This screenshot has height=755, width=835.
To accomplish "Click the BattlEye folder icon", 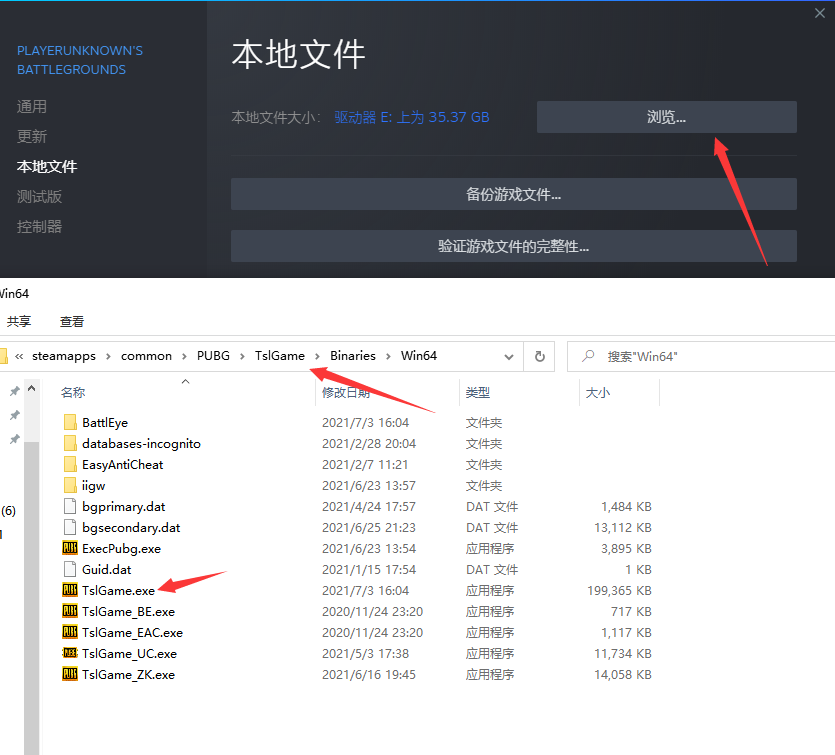I will click(x=70, y=422).
